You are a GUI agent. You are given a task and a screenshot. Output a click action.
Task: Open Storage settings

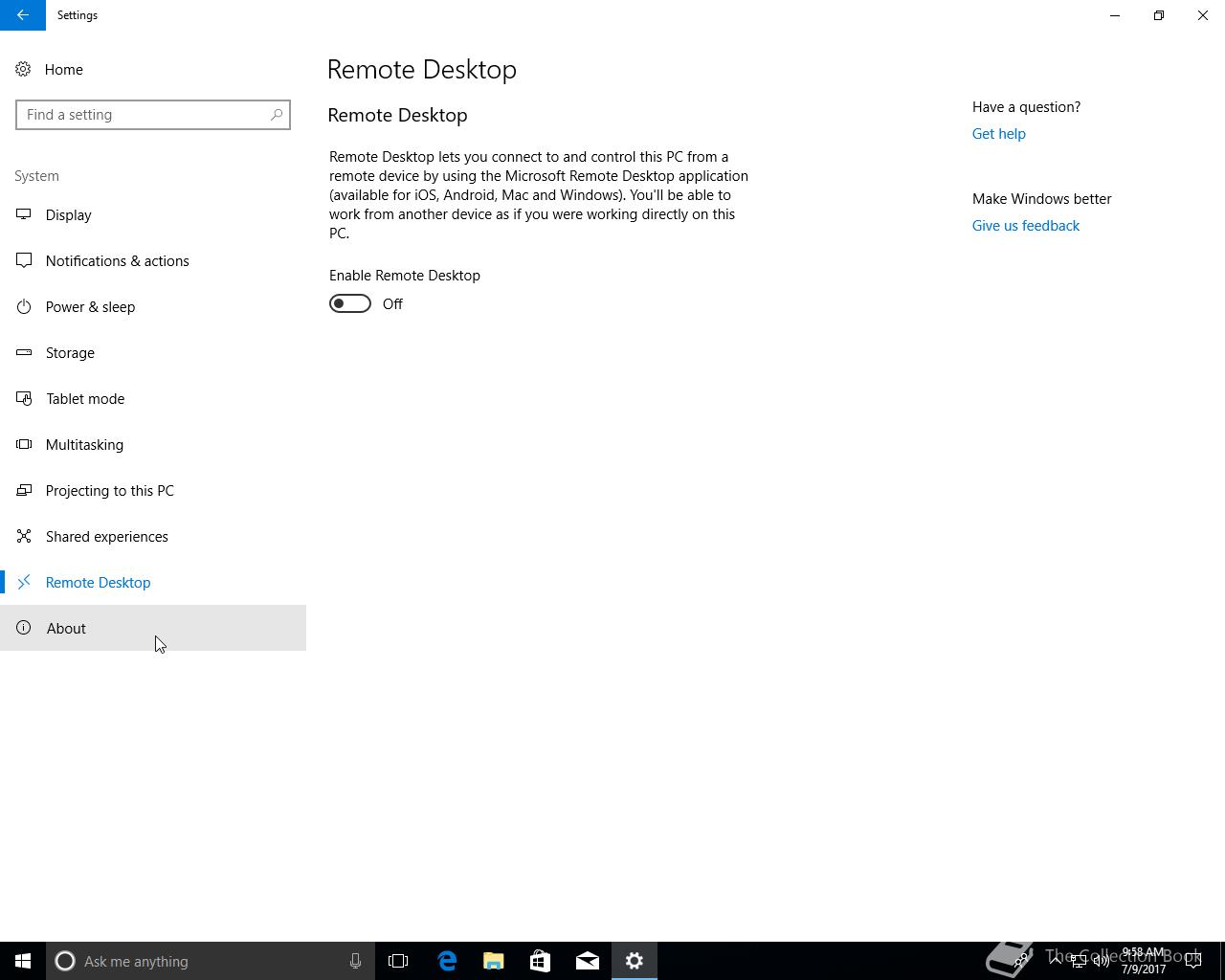(153, 352)
